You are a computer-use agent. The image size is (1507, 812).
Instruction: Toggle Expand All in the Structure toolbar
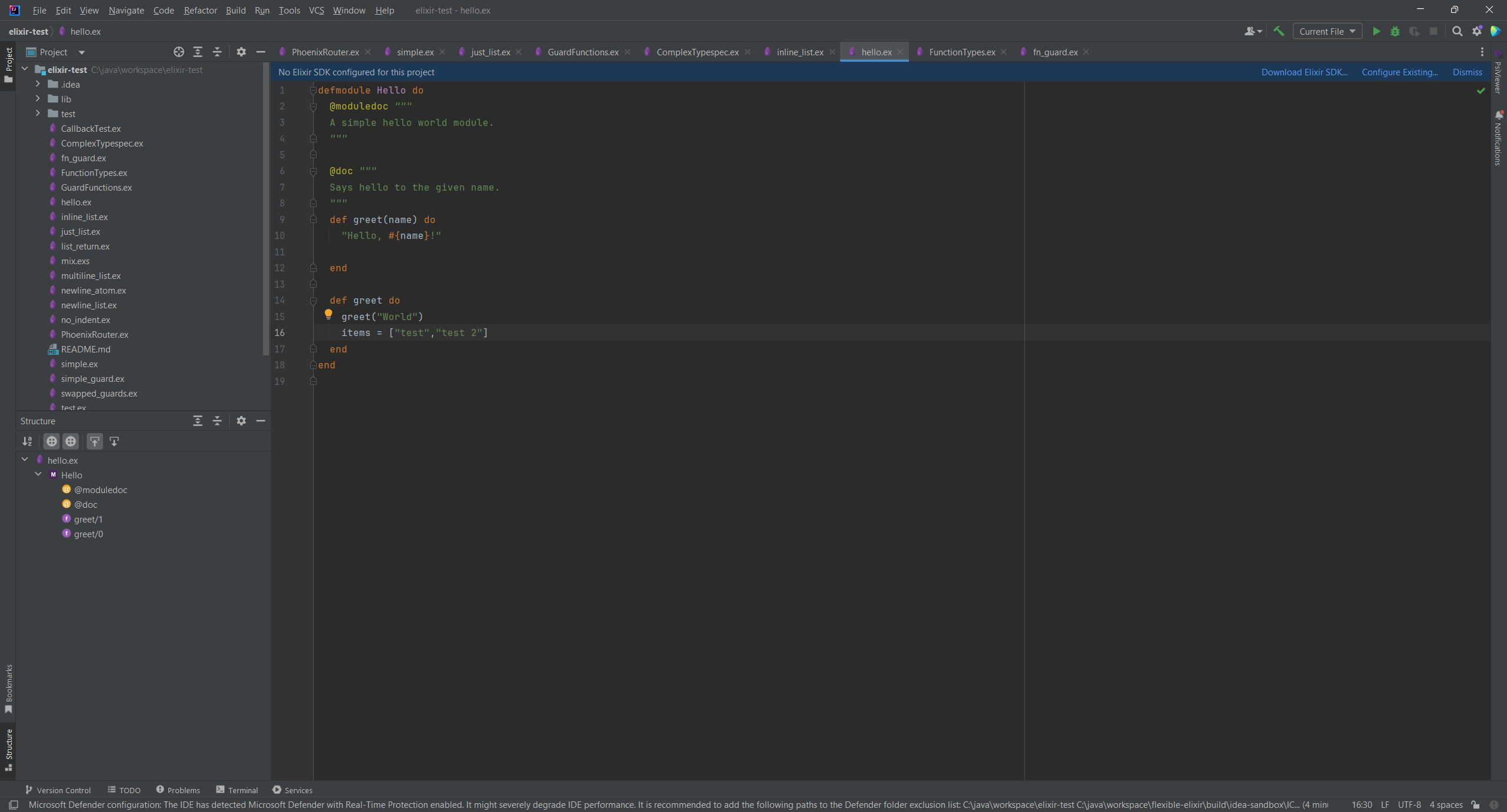[x=198, y=421]
